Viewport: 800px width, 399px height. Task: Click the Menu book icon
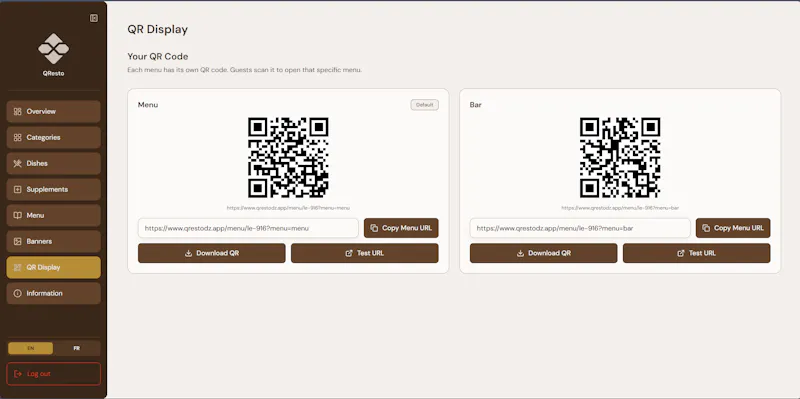point(17,215)
